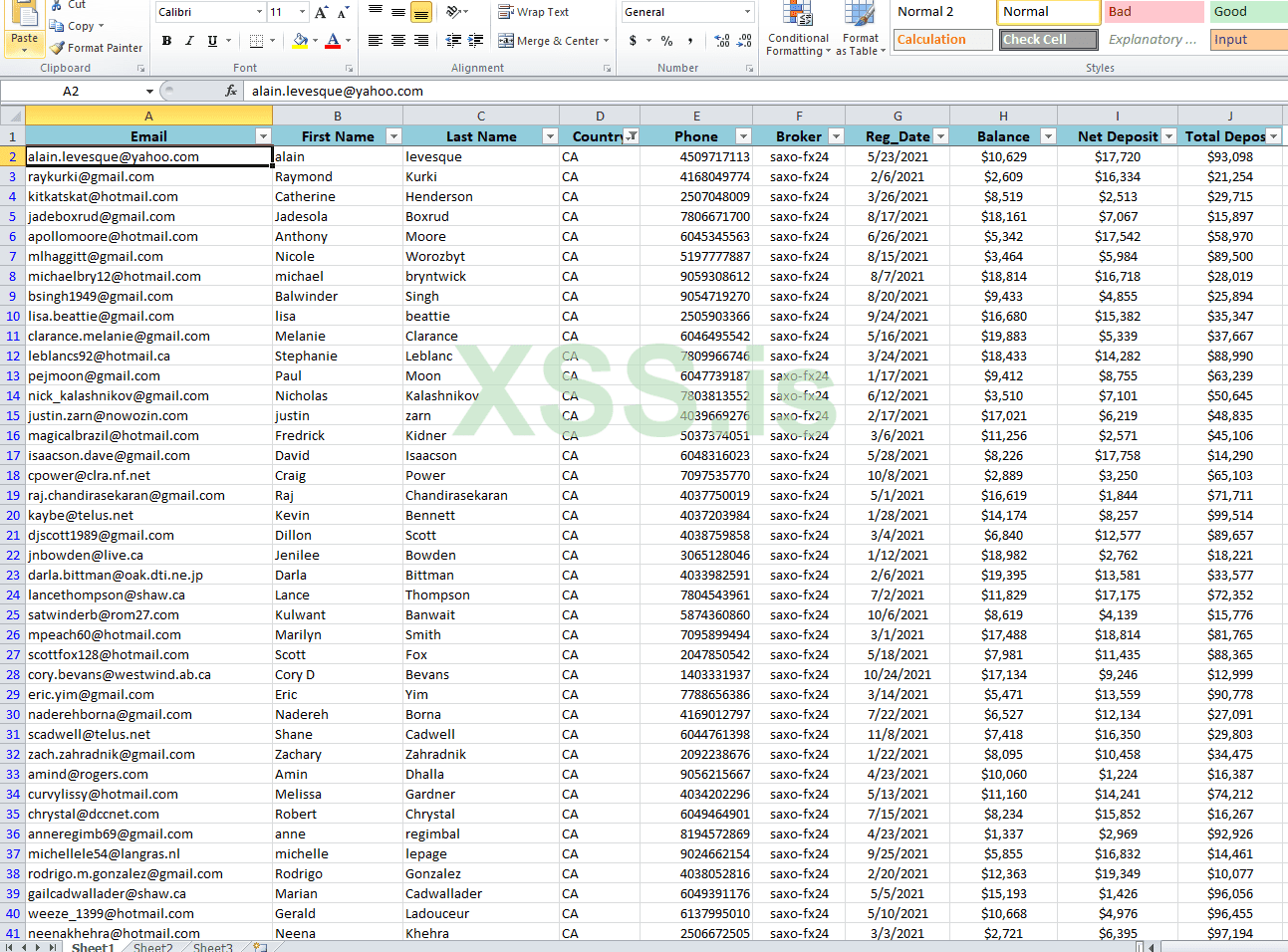Toggle Wrap Text for the cell
Image resolution: width=1288 pixels, height=952 pixels.
pyautogui.click(x=534, y=12)
